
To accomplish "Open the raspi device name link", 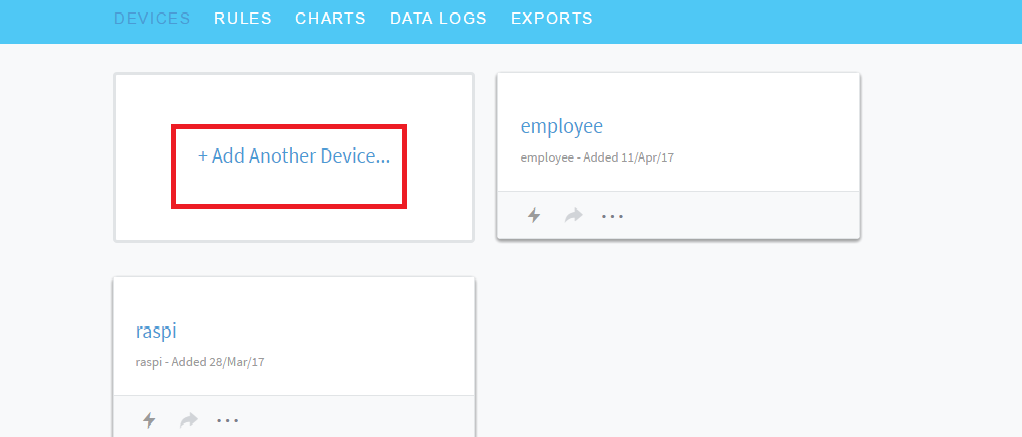I will [x=156, y=331].
